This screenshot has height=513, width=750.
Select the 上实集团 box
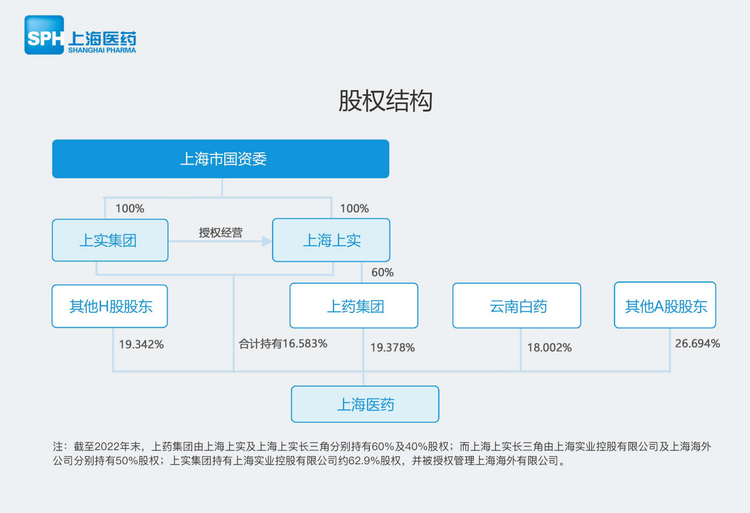(x=110, y=240)
